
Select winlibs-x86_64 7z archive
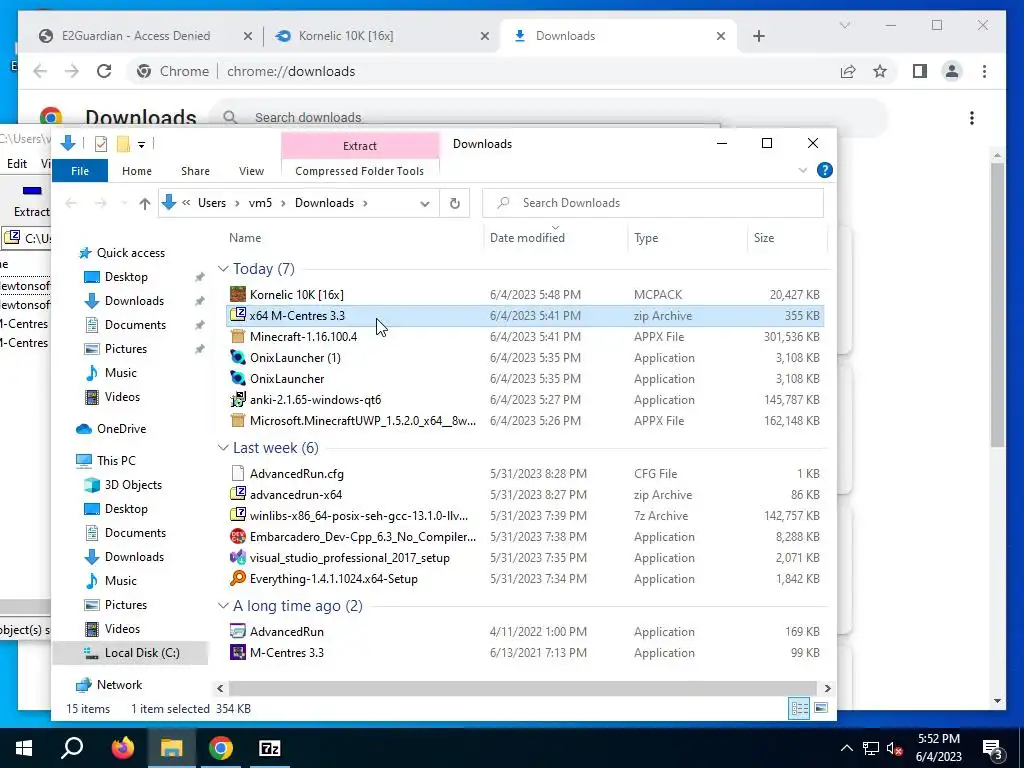coord(359,515)
